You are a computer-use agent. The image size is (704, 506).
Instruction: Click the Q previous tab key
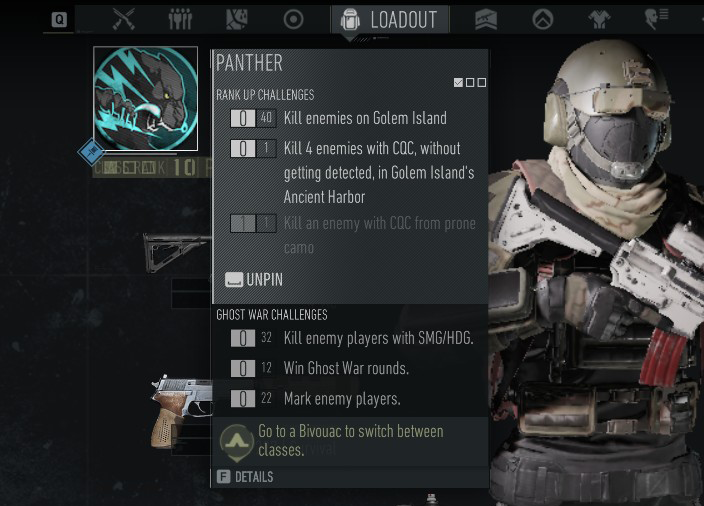59,19
